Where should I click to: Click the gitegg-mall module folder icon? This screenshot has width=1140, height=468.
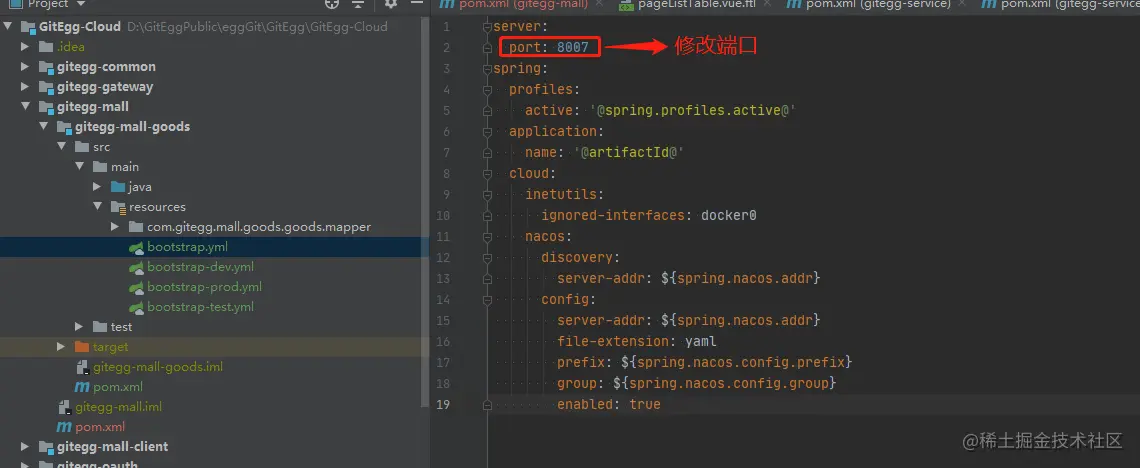(x=46, y=107)
